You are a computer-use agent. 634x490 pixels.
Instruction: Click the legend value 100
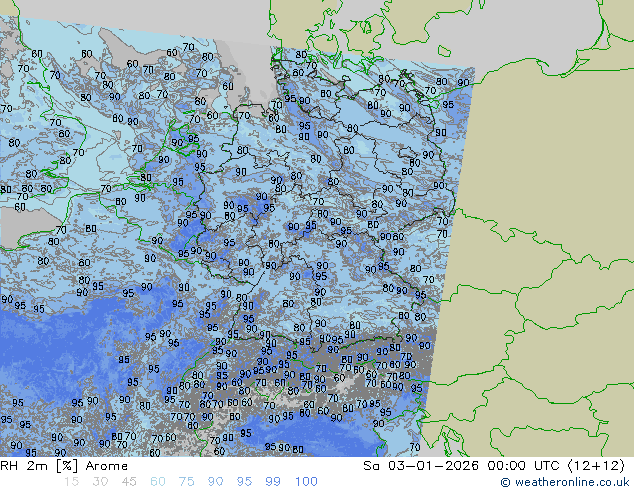(306, 482)
